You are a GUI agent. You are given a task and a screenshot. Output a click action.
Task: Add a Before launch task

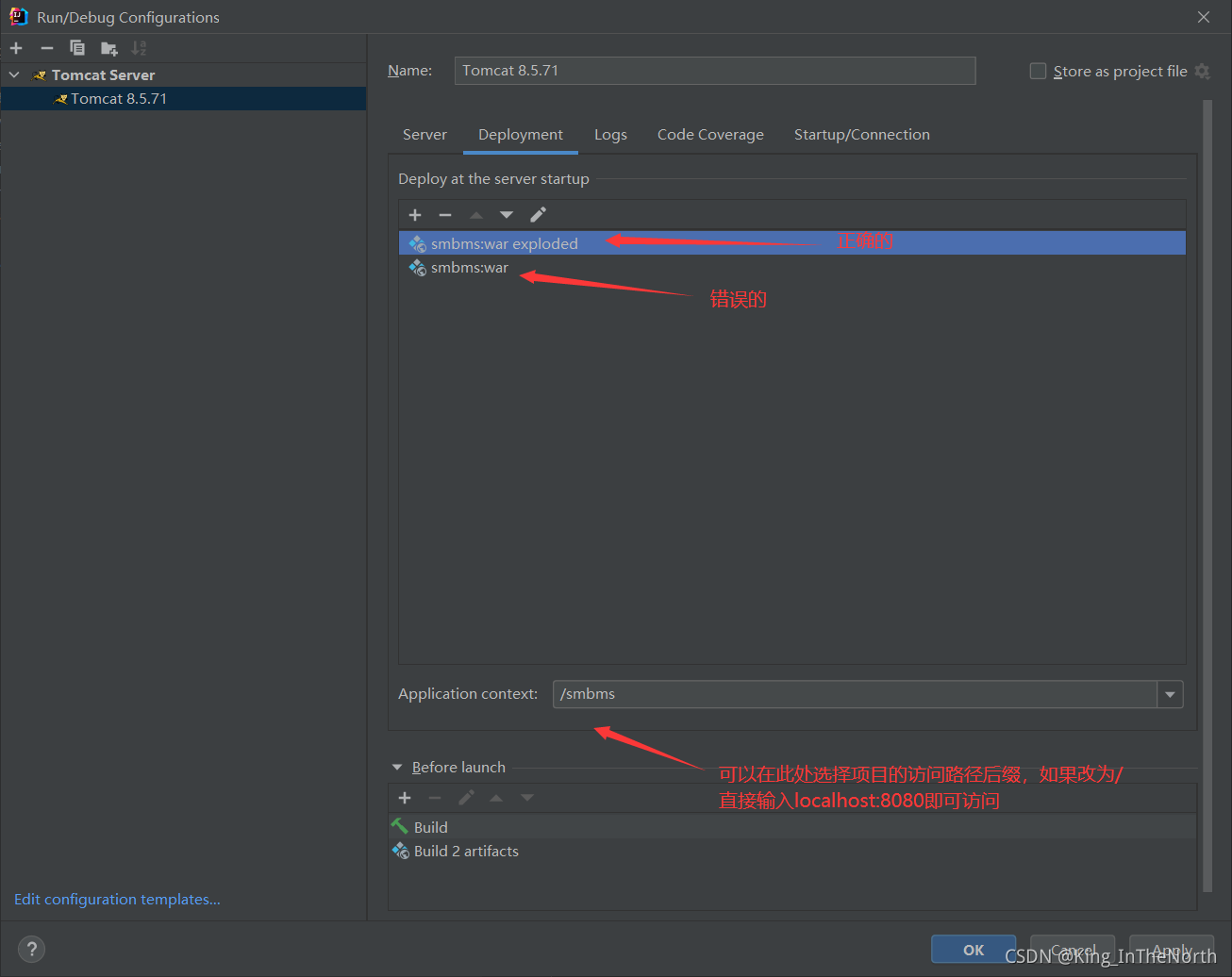pos(405,798)
